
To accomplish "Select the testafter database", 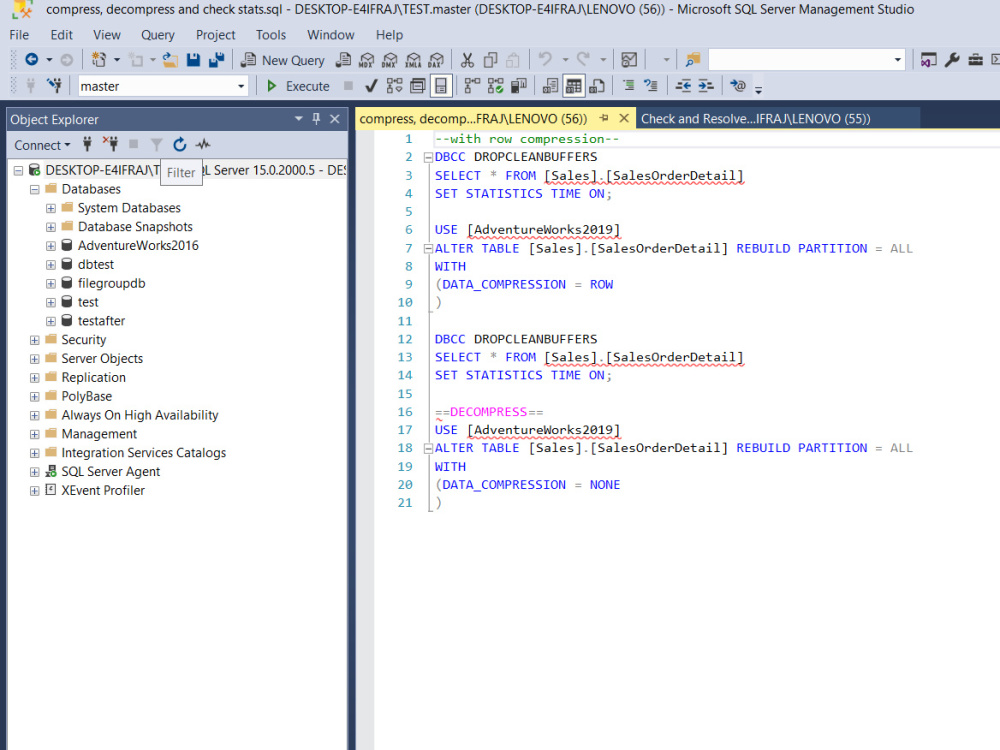I will tap(101, 321).
